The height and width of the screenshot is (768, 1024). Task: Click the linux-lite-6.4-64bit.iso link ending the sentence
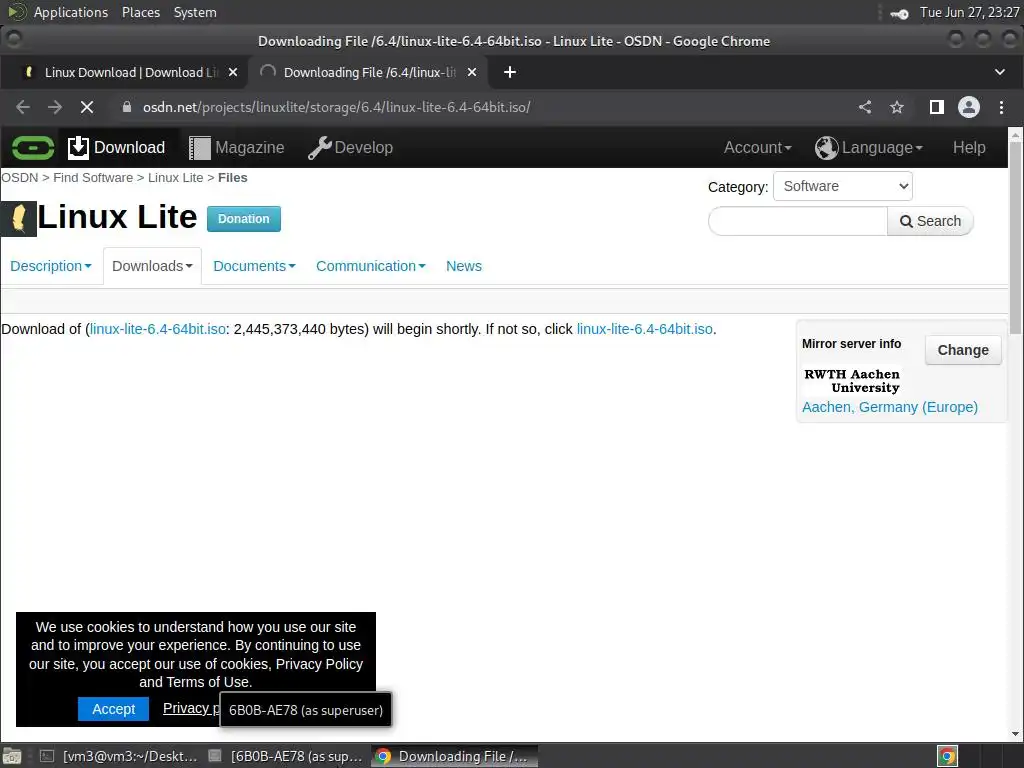click(x=644, y=329)
